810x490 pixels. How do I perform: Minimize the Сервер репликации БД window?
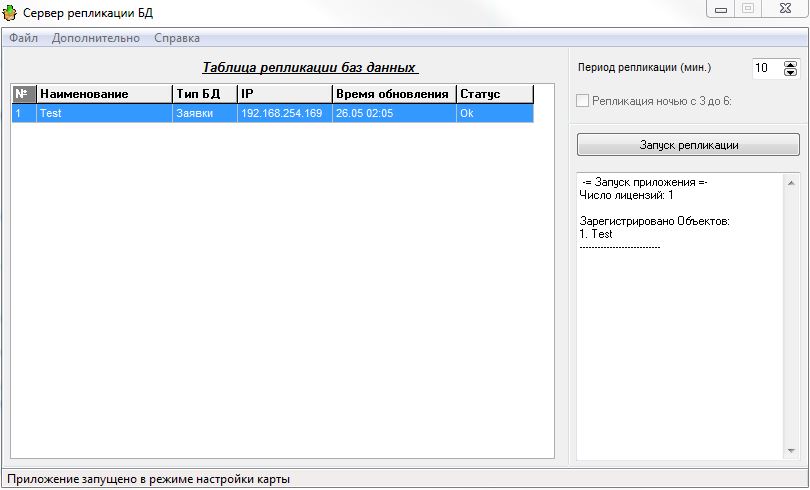[x=720, y=9]
